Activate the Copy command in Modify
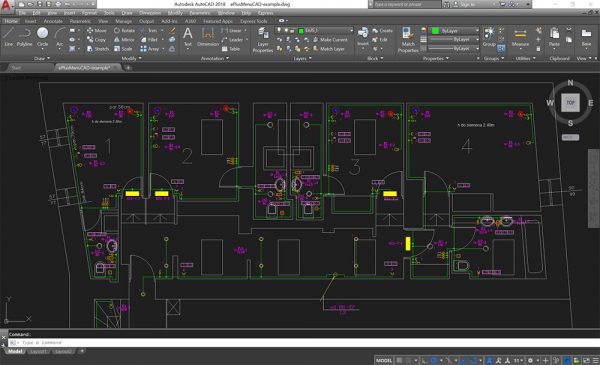Image resolution: width=600 pixels, height=365 pixels. pos(96,40)
